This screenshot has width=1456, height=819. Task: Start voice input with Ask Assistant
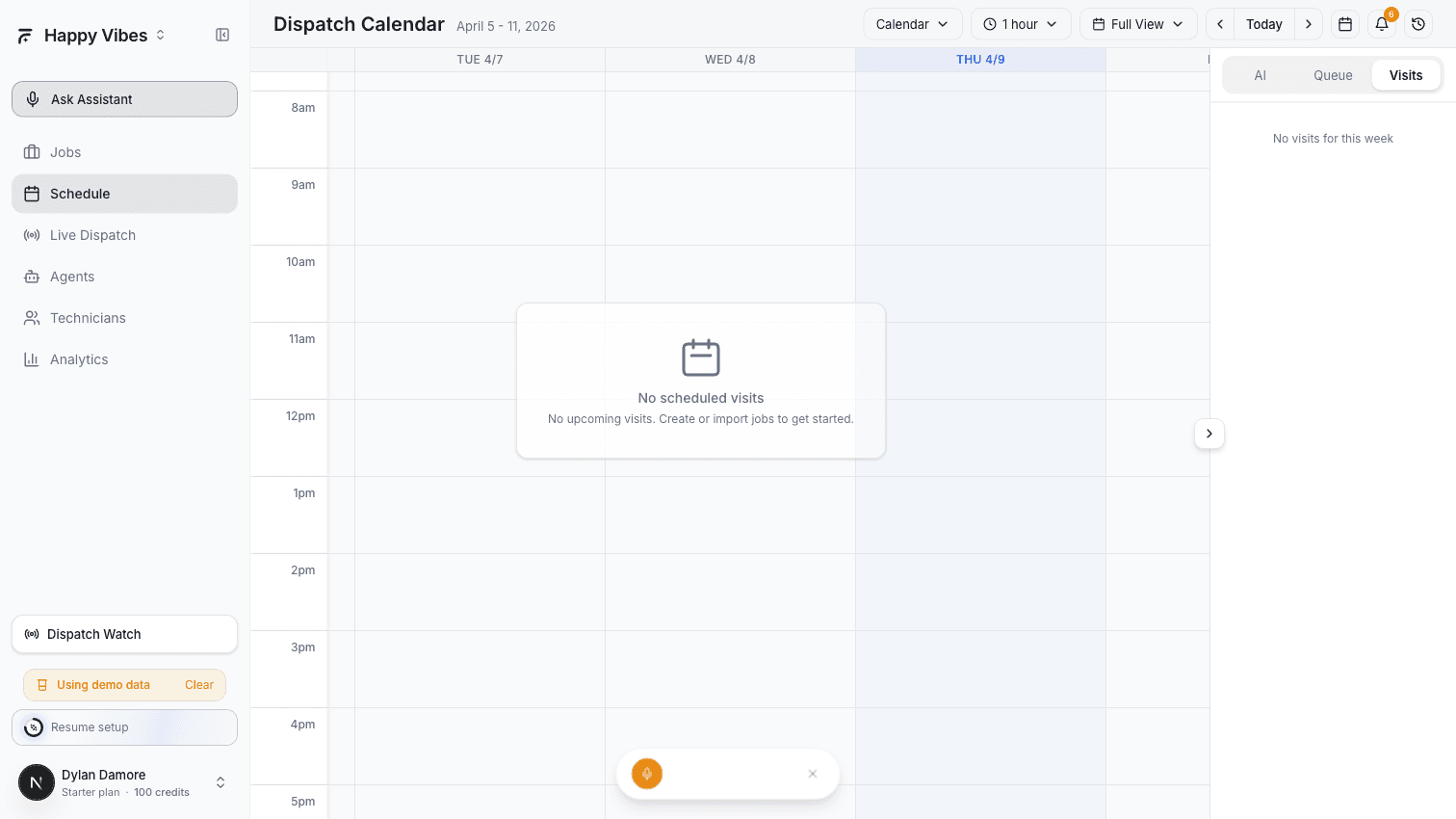click(x=123, y=98)
